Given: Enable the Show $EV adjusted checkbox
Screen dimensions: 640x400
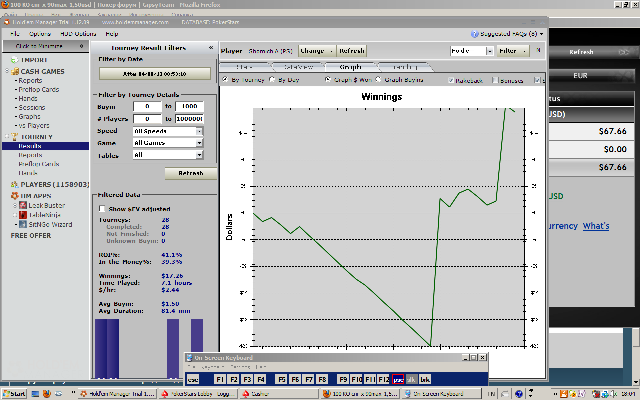Looking at the screenshot, I should (x=102, y=208).
